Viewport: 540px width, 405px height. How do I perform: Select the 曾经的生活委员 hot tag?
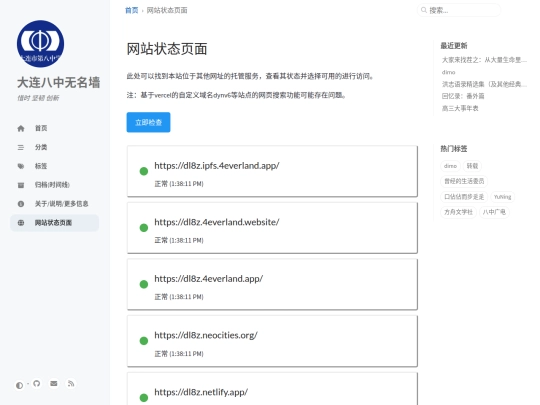464,181
